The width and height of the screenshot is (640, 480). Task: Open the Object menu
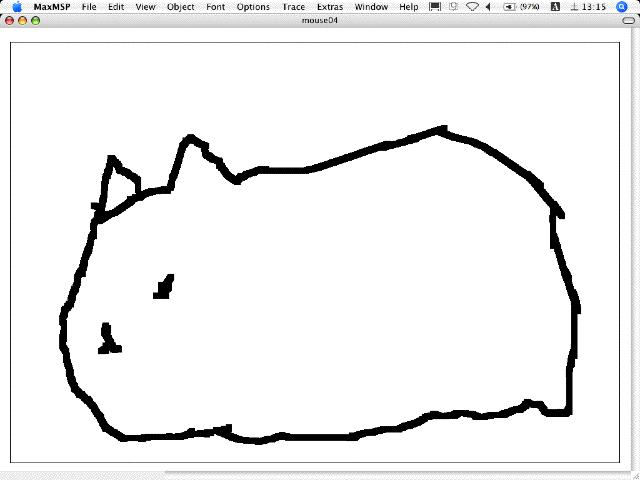coord(180,7)
